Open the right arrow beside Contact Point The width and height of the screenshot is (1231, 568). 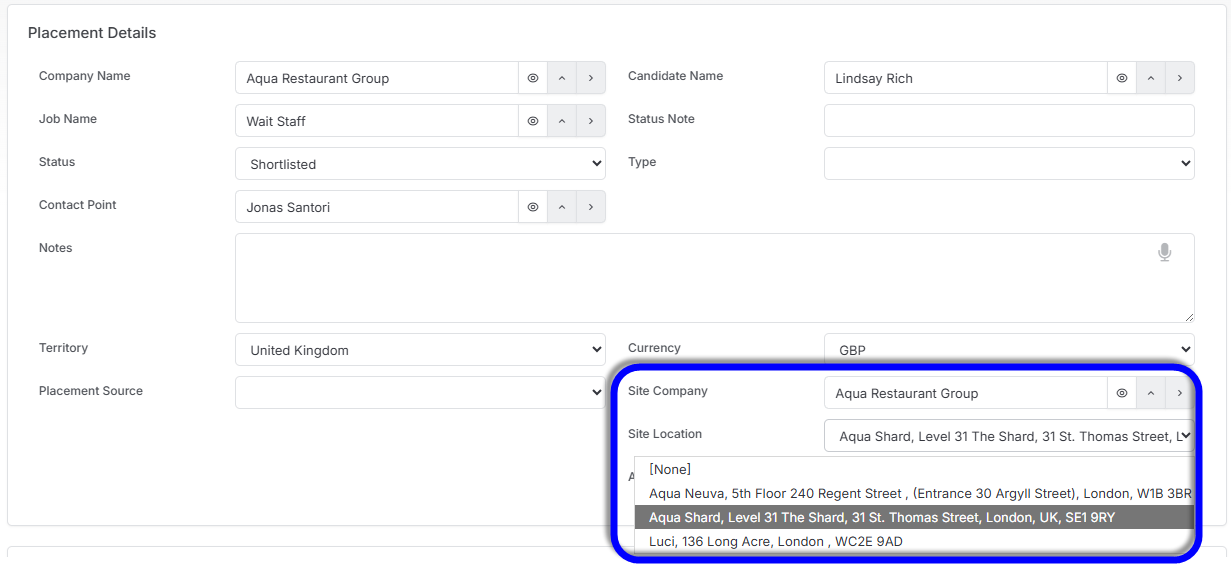[x=591, y=207]
